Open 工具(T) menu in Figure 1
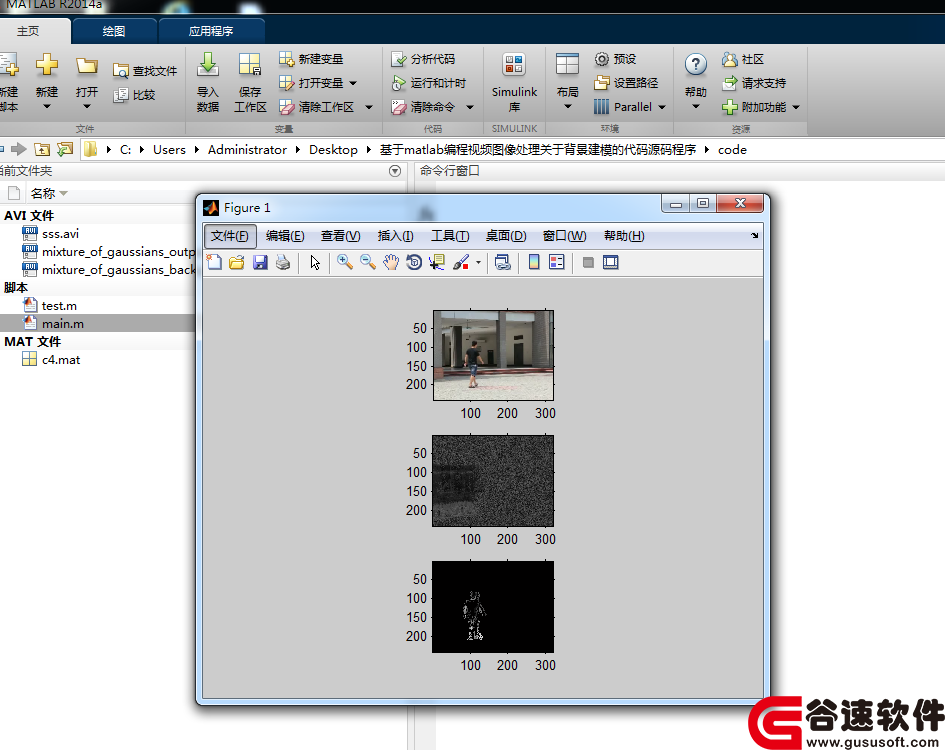The height and width of the screenshot is (750, 945). click(450, 236)
